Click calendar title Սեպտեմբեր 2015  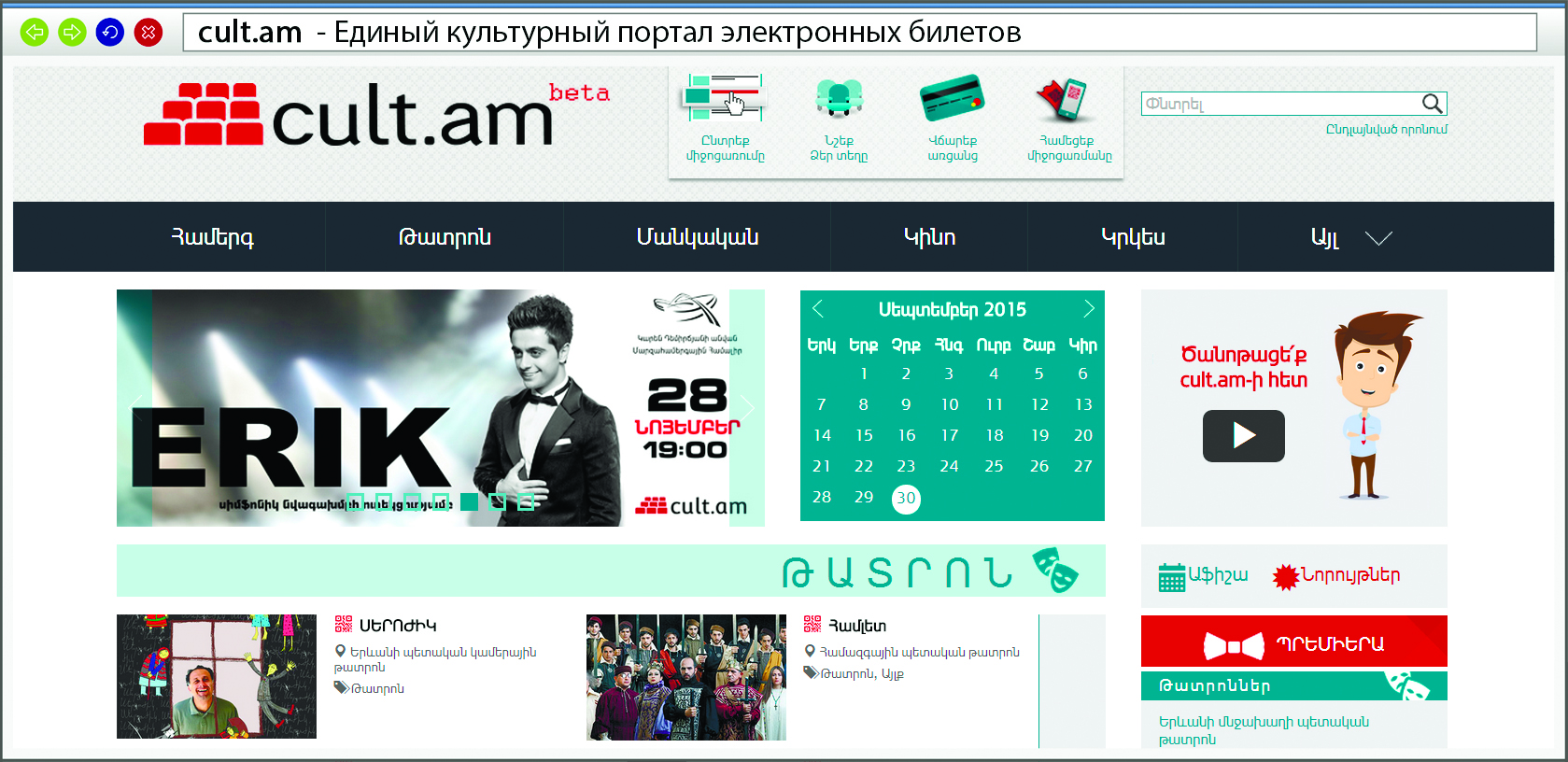[x=952, y=309]
